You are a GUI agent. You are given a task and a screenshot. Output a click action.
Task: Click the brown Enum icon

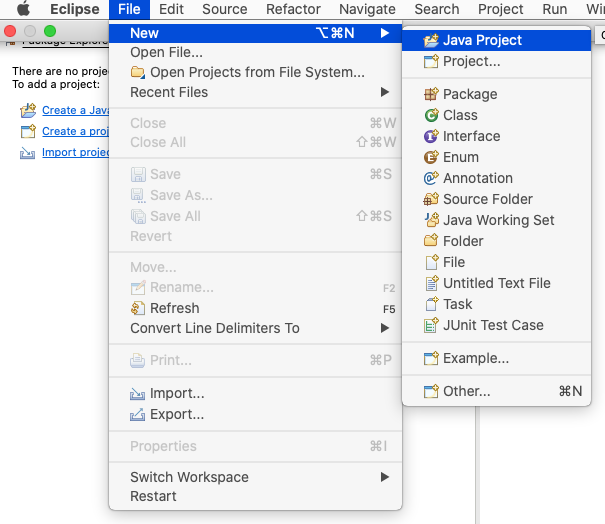[x=431, y=157]
